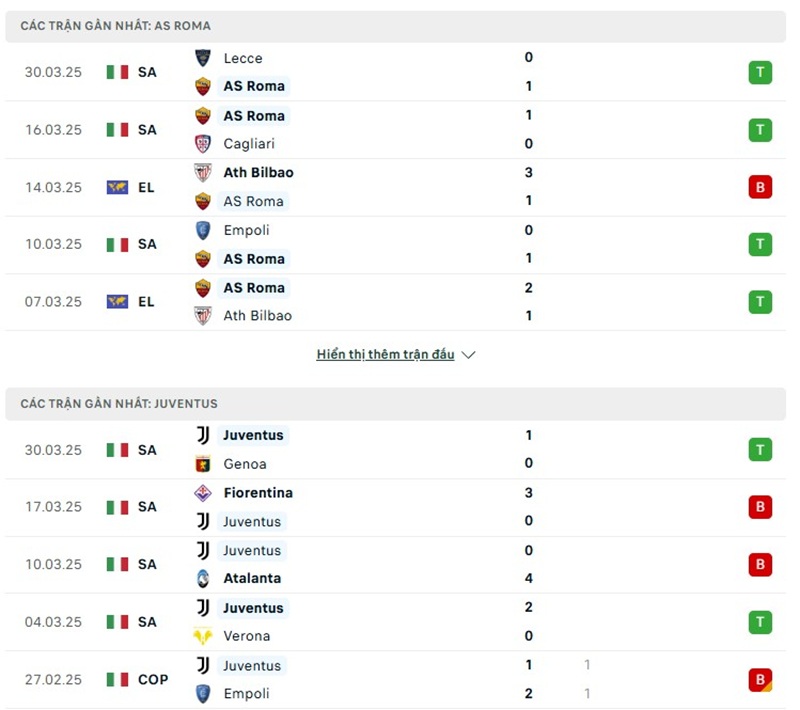This screenshot has height=710, width=800.
Task: Click the Cagliari club crest icon
Action: click(203, 143)
